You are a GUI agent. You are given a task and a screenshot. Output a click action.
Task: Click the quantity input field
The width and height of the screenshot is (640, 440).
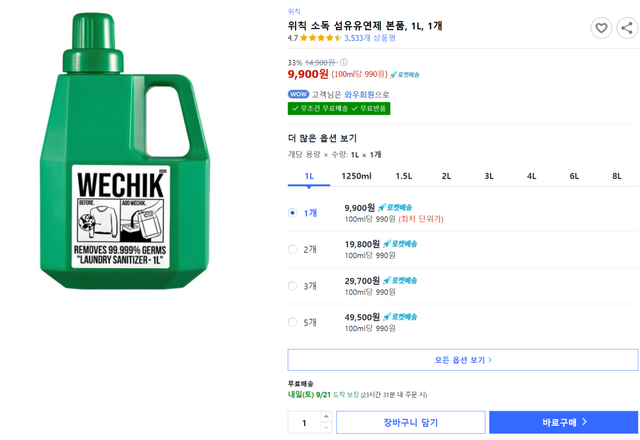pyautogui.click(x=304, y=422)
